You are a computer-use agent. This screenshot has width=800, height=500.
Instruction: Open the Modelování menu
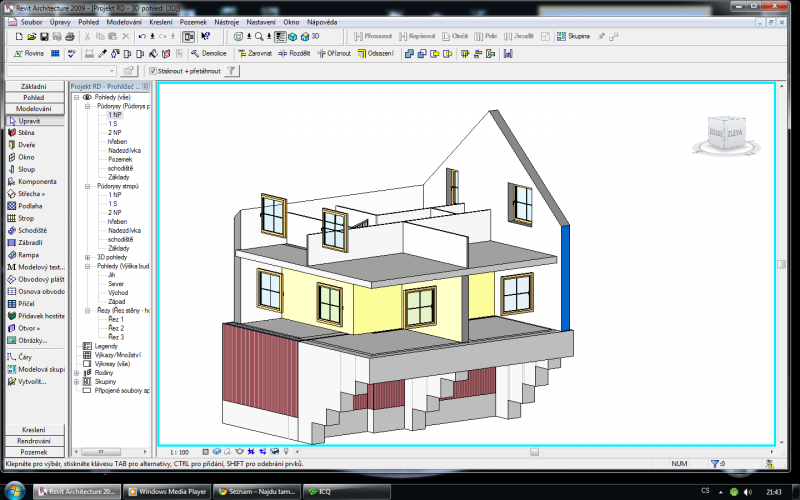point(124,20)
